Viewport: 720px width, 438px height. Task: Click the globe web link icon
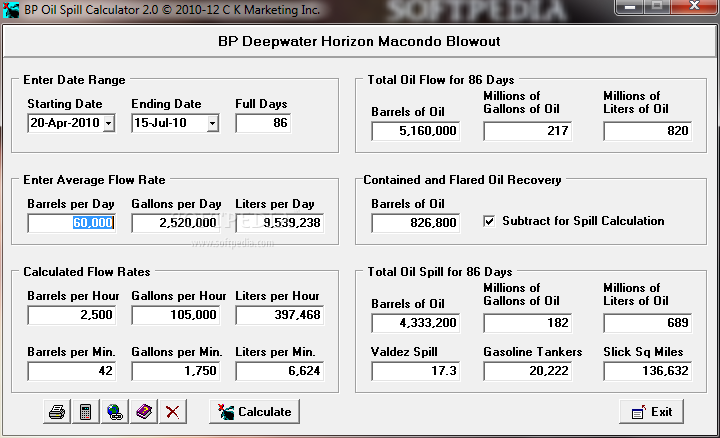pyautogui.click(x=115, y=411)
